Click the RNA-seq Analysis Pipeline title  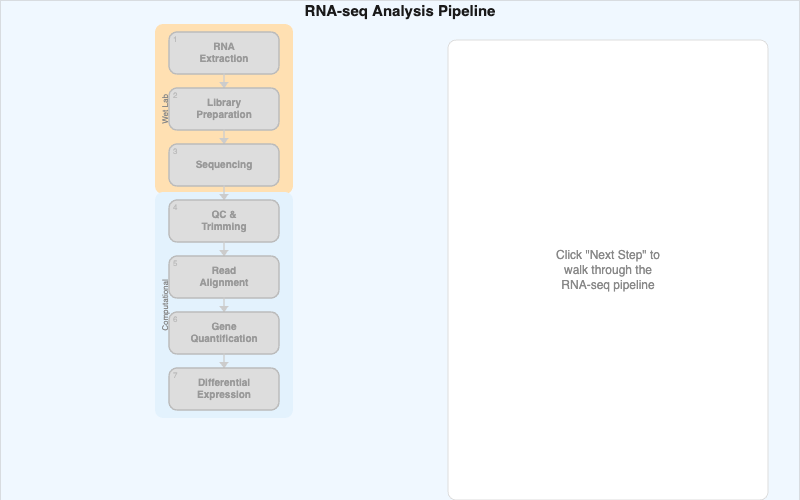point(400,12)
